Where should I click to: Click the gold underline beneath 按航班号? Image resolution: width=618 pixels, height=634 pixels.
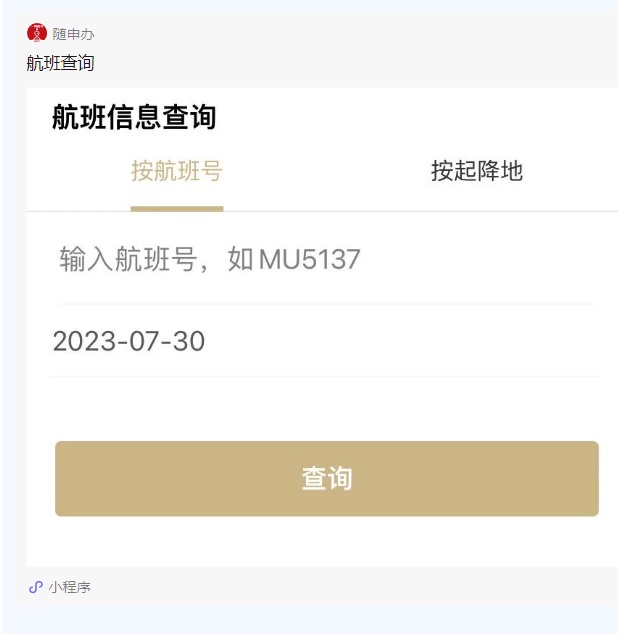(x=177, y=209)
